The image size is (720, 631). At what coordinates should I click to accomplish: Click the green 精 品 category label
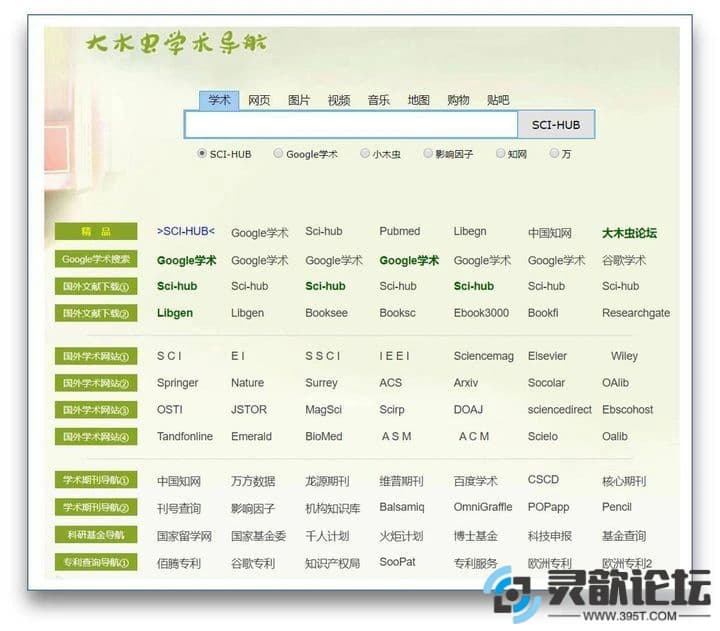[96, 231]
